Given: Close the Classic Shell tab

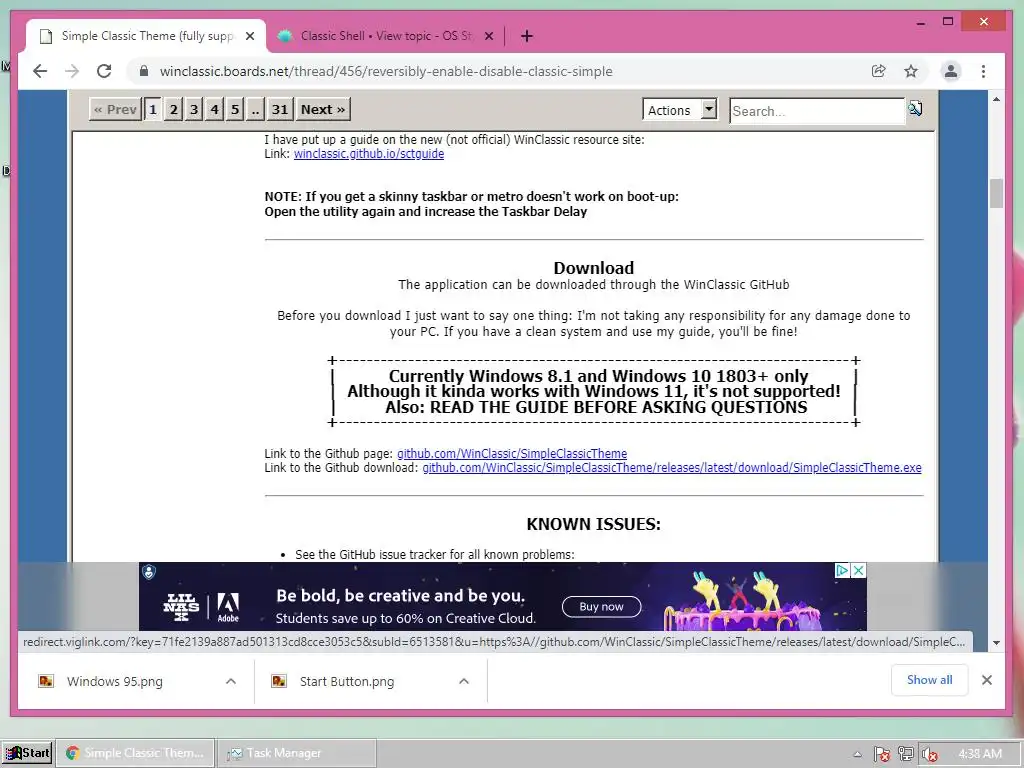Looking at the screenshot, I should (x=488, y=37).
